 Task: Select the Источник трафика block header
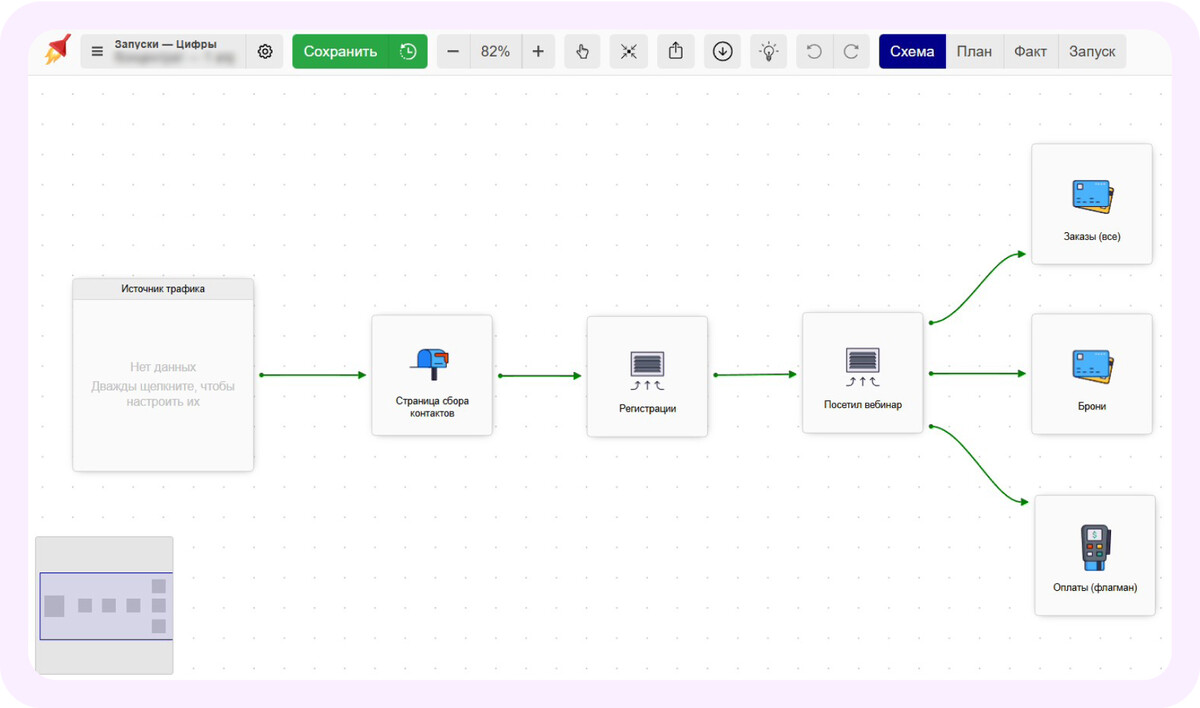click(163, 289)
